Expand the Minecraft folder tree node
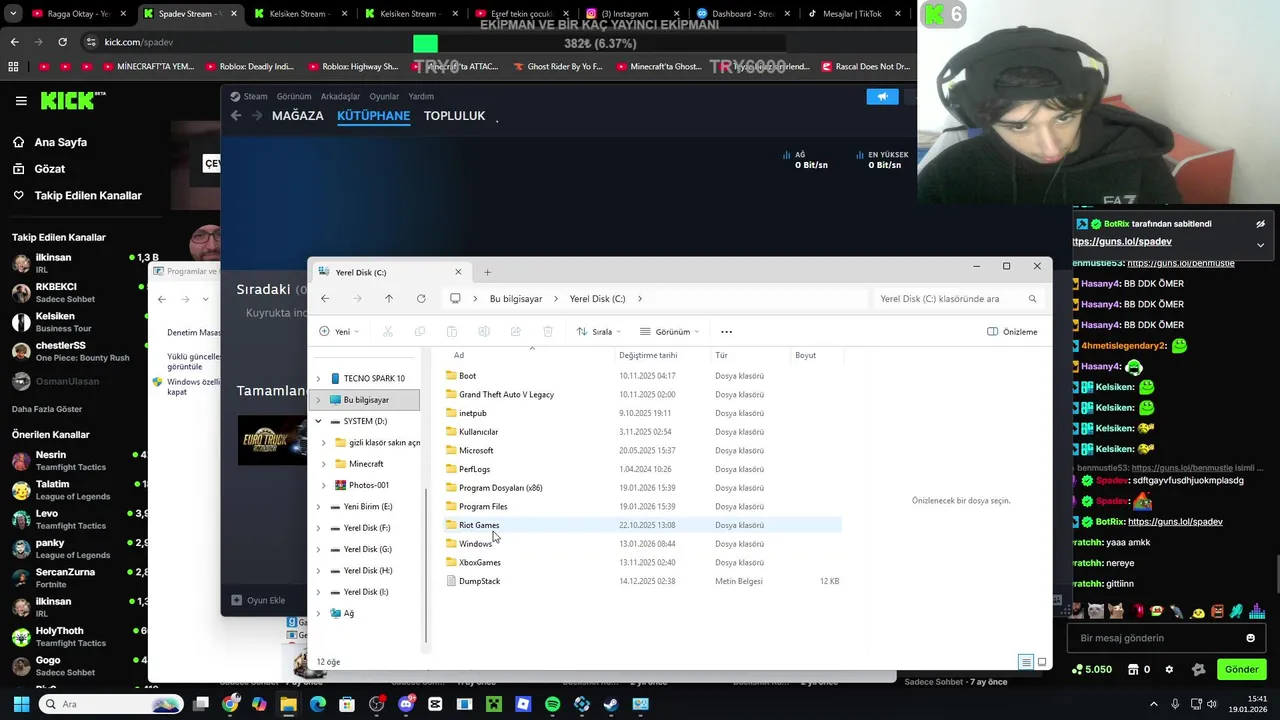 (323, 464)
